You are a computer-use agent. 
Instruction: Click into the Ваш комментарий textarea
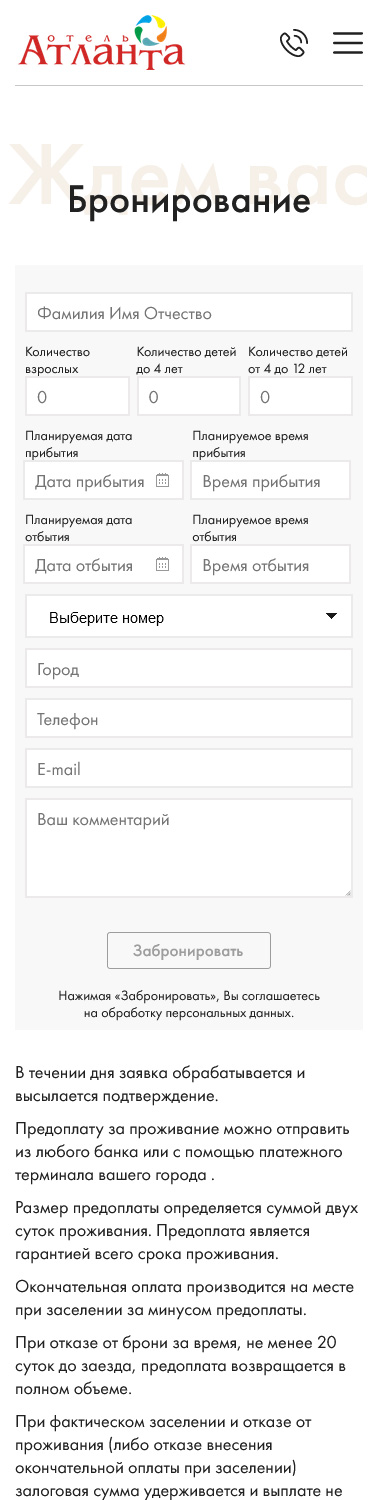pyautogui.click(x=189, y=848)
